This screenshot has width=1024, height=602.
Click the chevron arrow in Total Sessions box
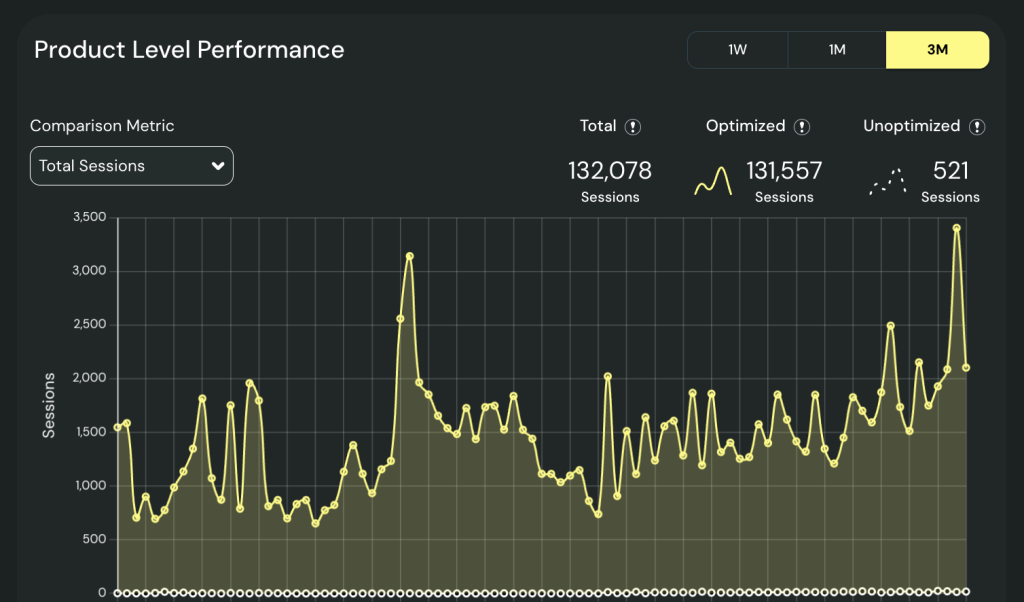click(x=218, y=167)
